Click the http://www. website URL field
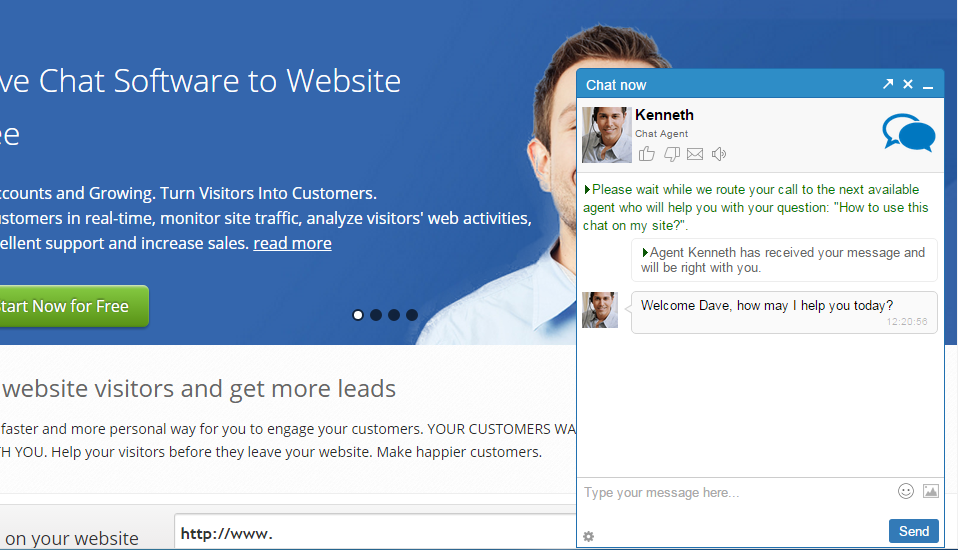Screen dimensions: 958x550 375,533
